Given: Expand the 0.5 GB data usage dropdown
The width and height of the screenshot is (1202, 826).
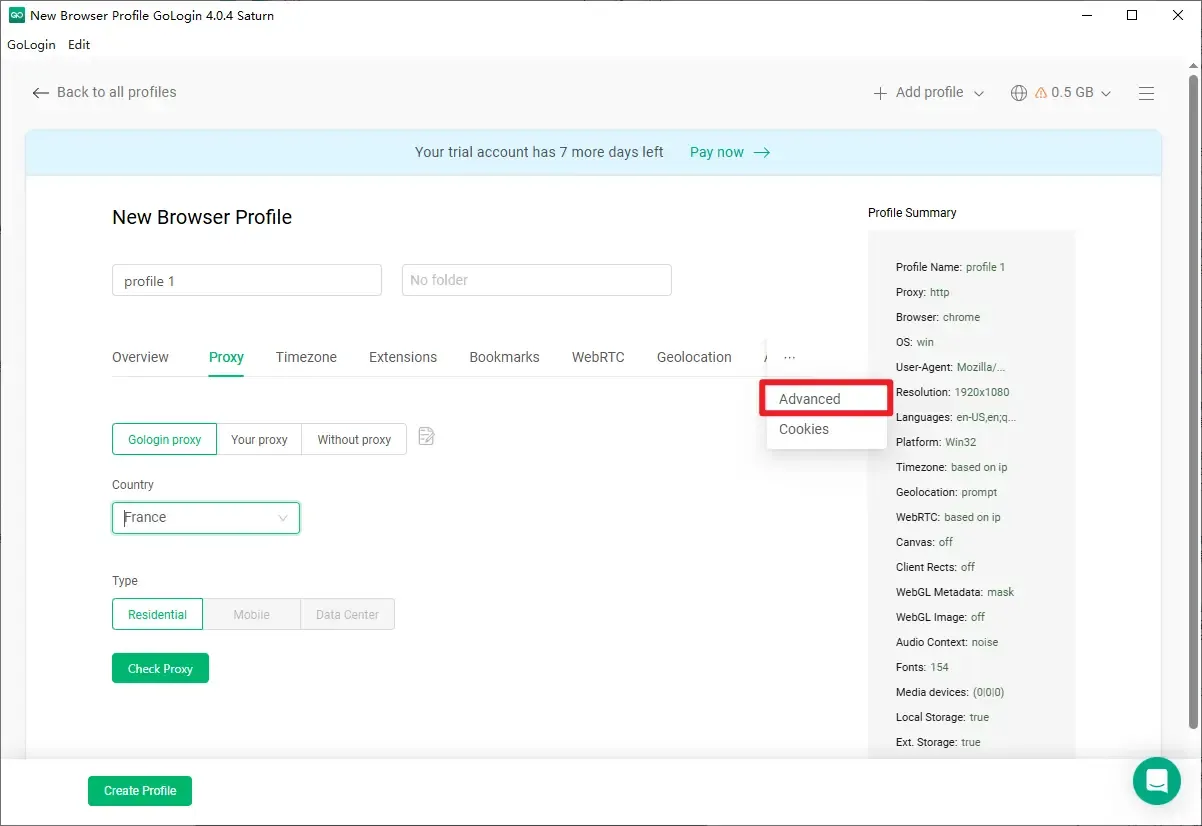Looking at the screenshot, I should pyautogui.click(x=1106, y=92).
